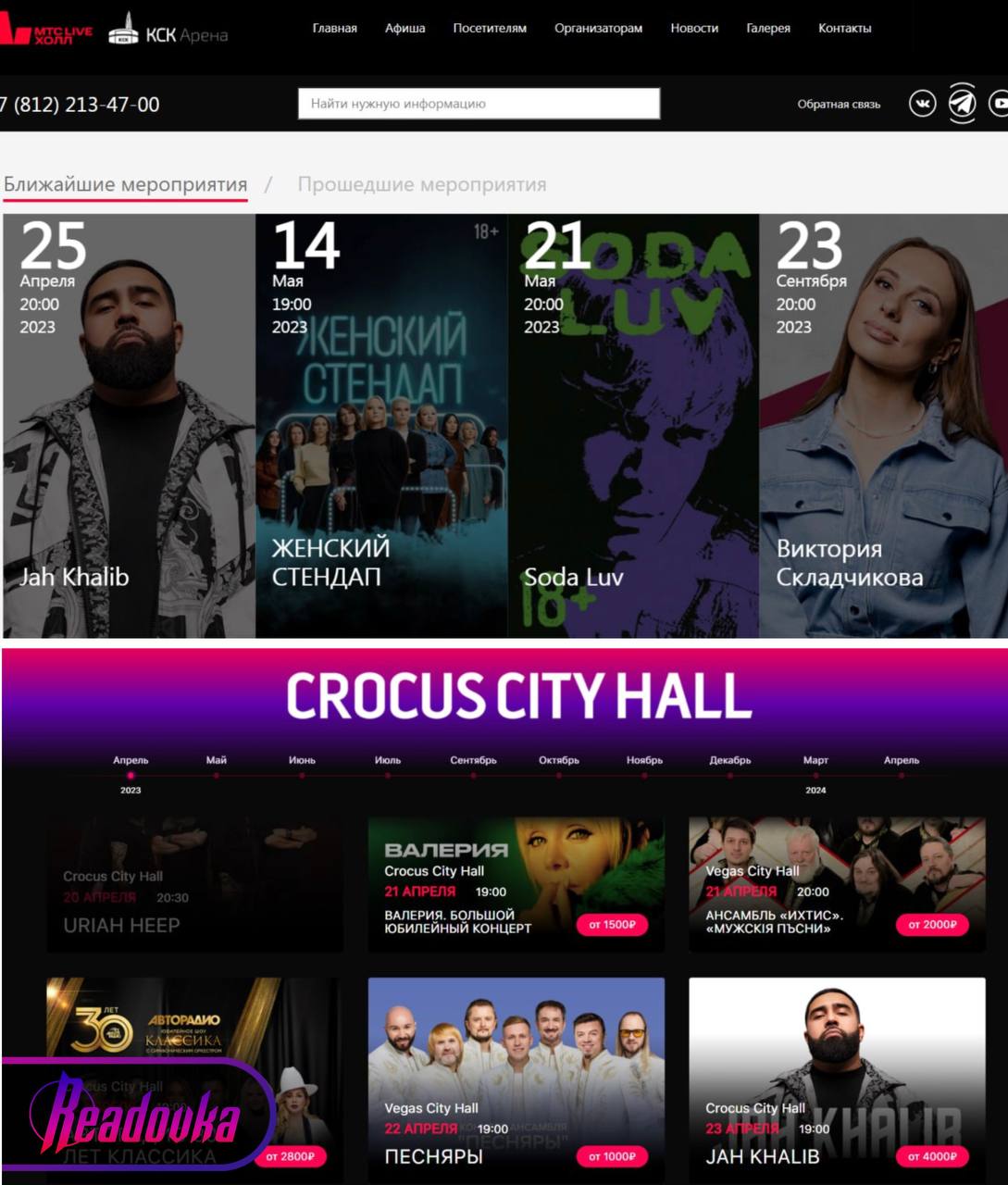Go to the Контакты page
Image resolution: width=1008 pixels, height=1185 pixels.
pos(844,29)
